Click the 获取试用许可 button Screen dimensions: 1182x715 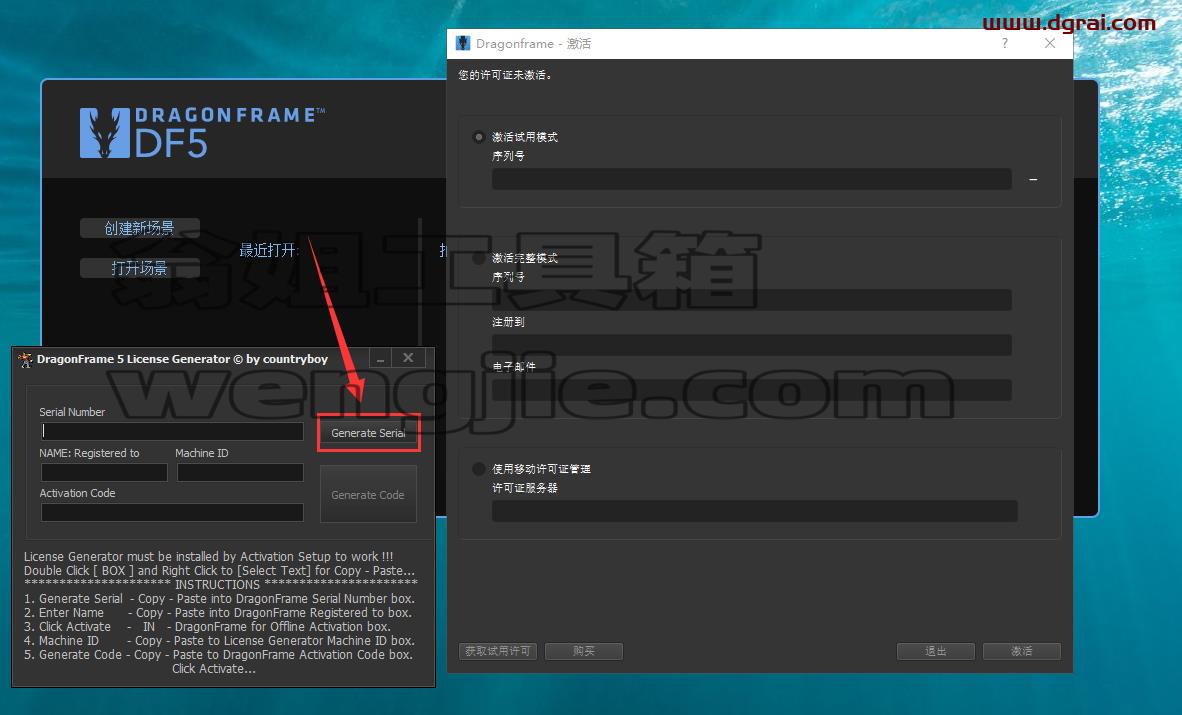498,651
